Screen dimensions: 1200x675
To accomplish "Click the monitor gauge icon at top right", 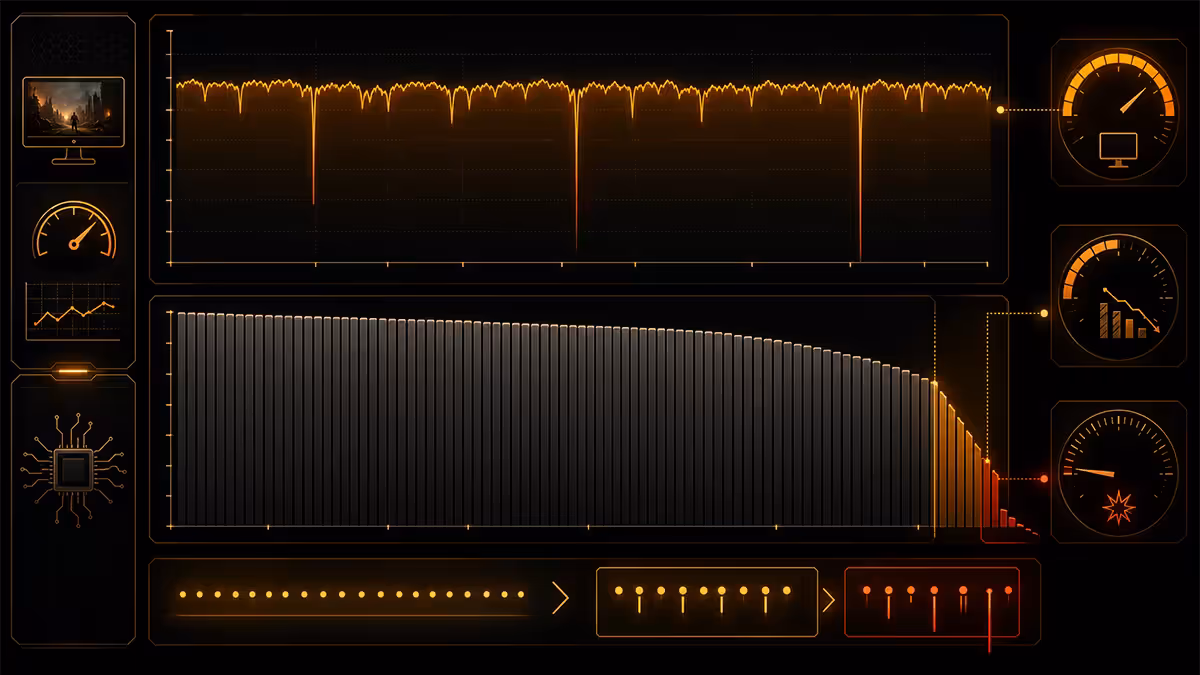I will click(x=1118, y=113).
